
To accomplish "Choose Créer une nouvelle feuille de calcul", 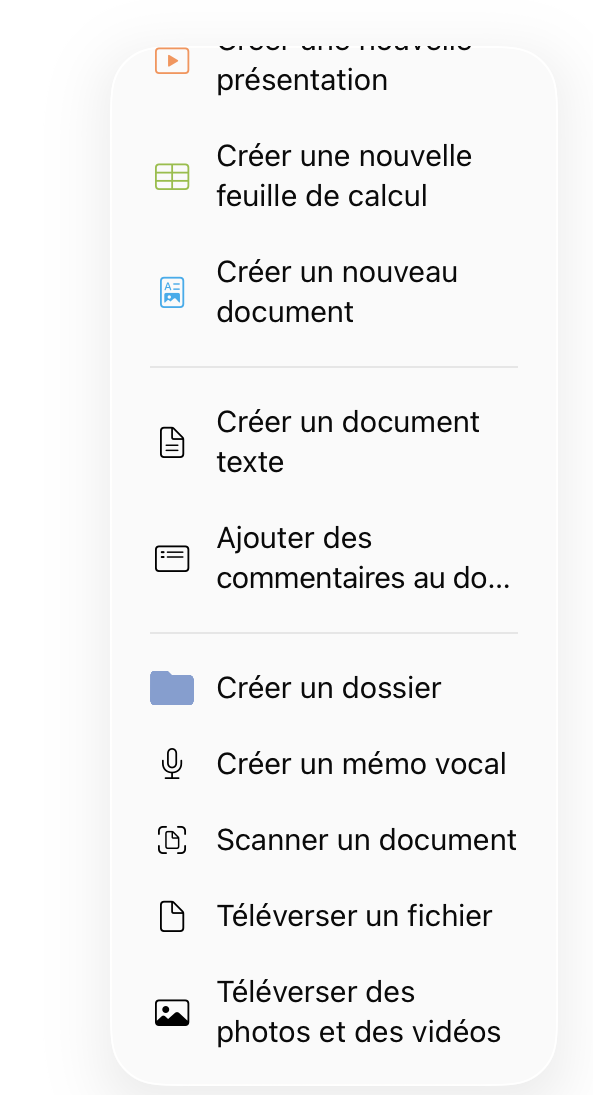I will coord(344,176).
